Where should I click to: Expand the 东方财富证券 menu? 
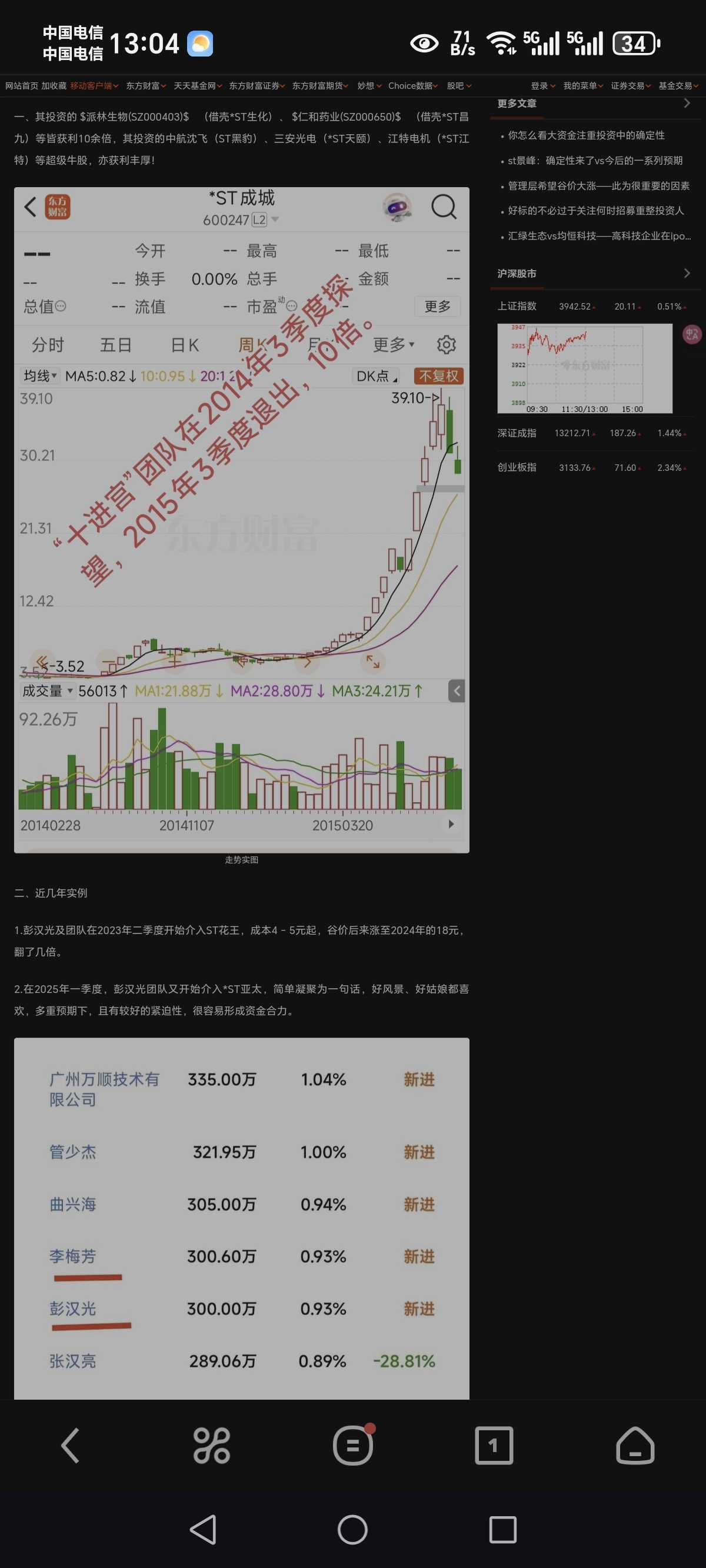pyautogui.click(x=257, y=86)
